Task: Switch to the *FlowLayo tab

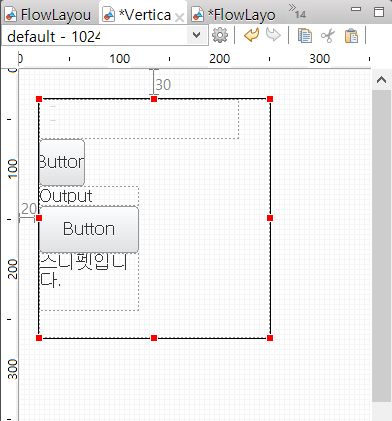Action: 234,14
